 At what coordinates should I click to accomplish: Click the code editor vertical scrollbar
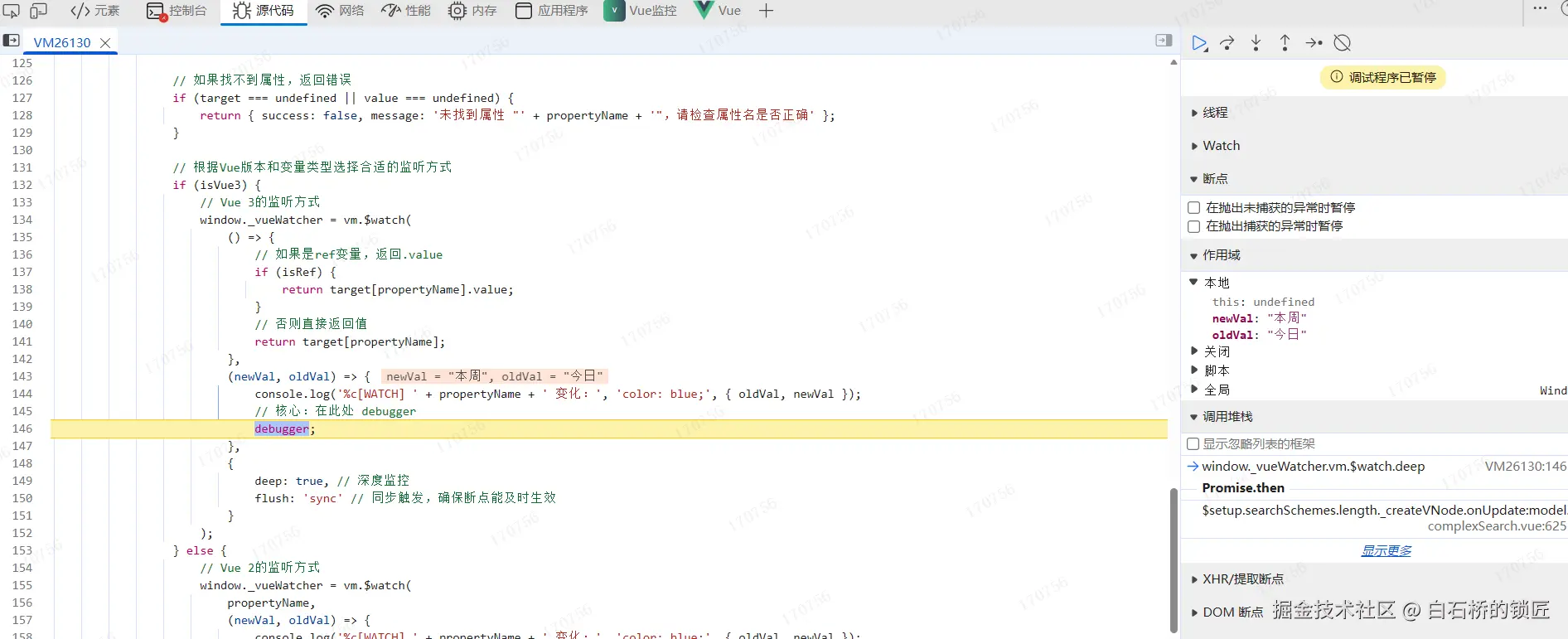coord(1174,561)
